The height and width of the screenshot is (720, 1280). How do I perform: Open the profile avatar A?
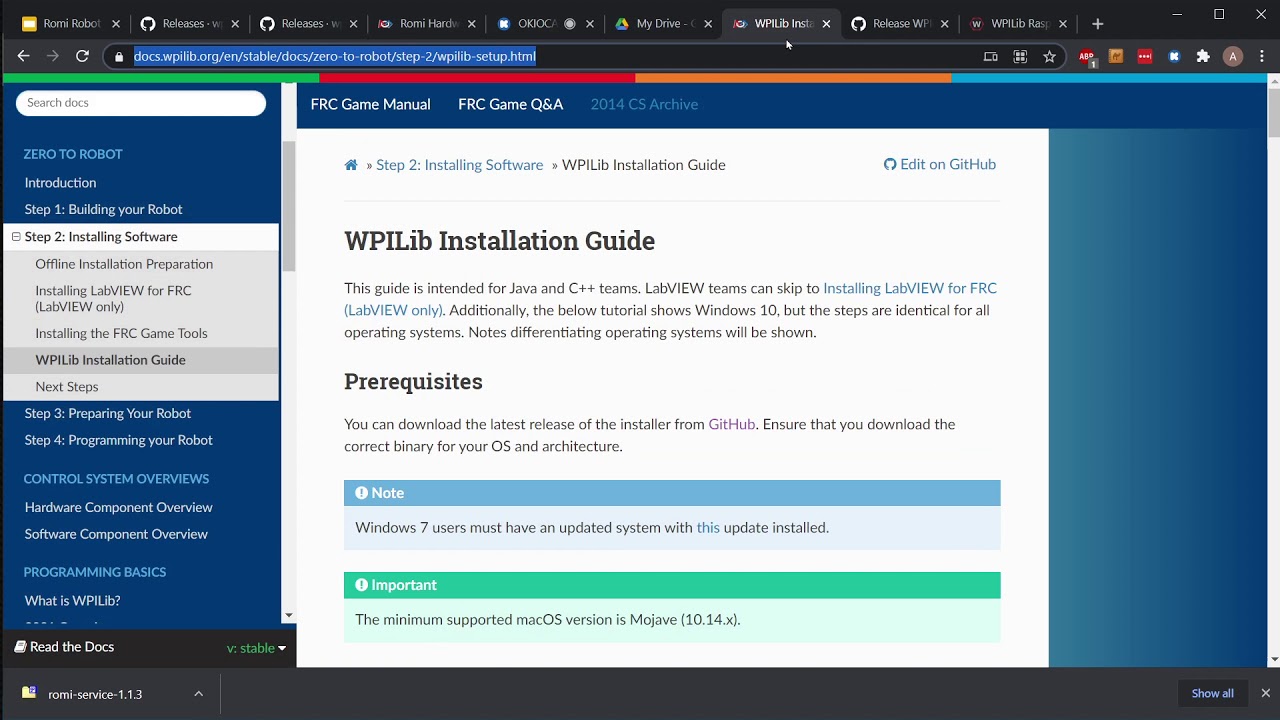pos(1233,56)
